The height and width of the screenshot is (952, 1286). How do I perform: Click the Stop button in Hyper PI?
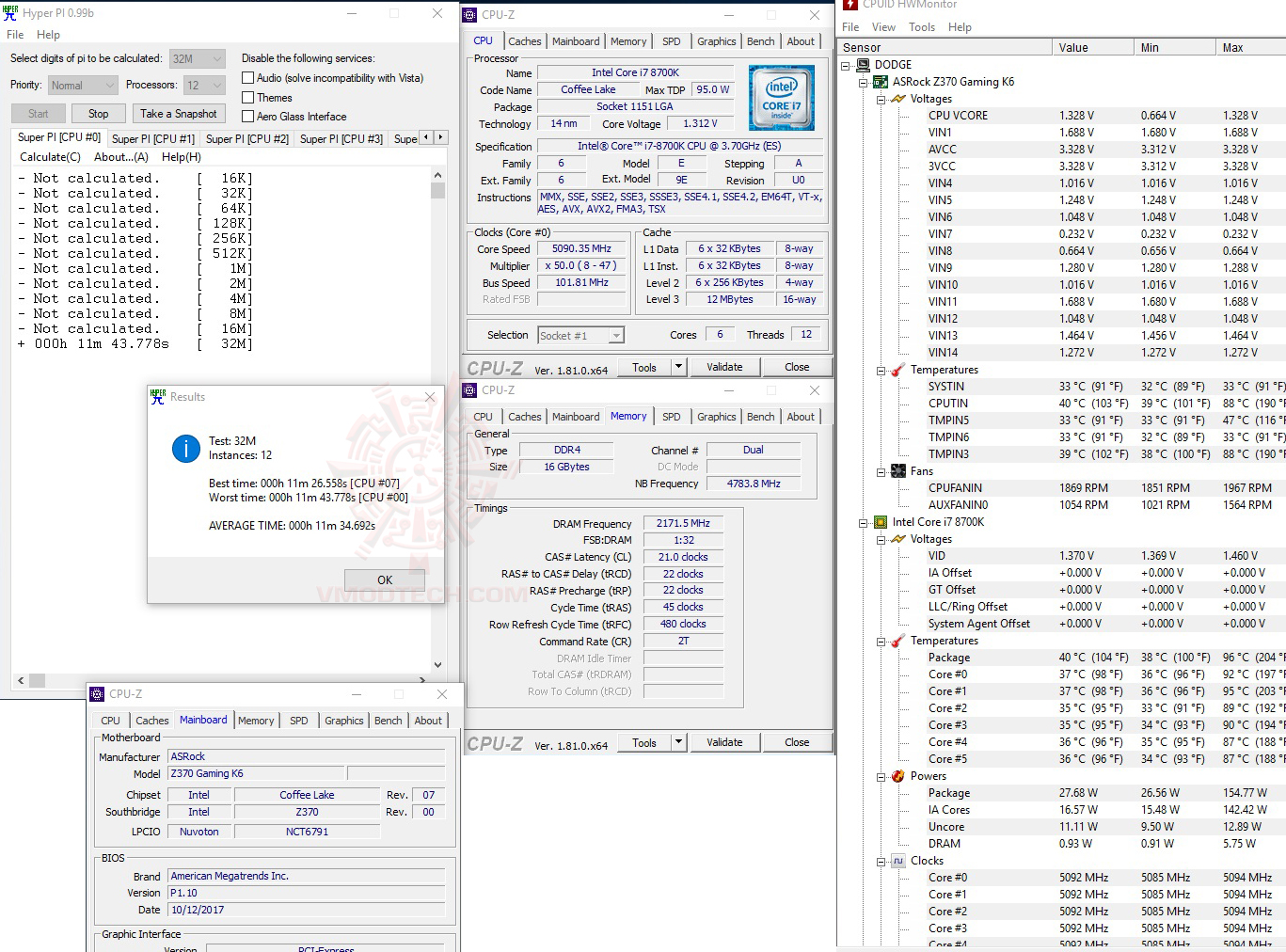point(99,114)
